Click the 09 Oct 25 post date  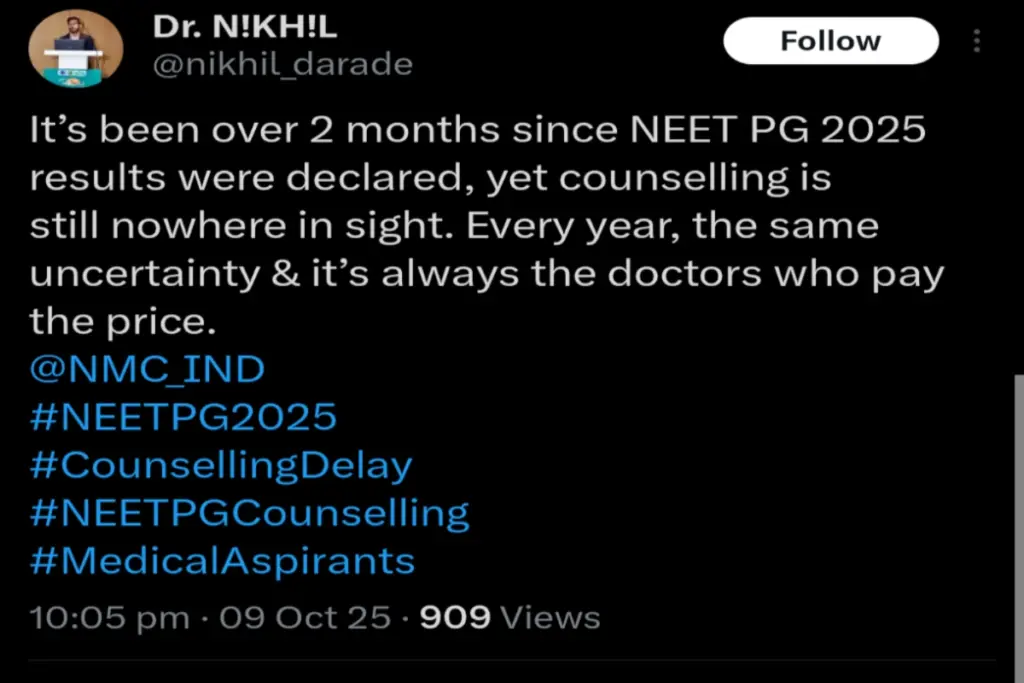[x=305, y=617]
